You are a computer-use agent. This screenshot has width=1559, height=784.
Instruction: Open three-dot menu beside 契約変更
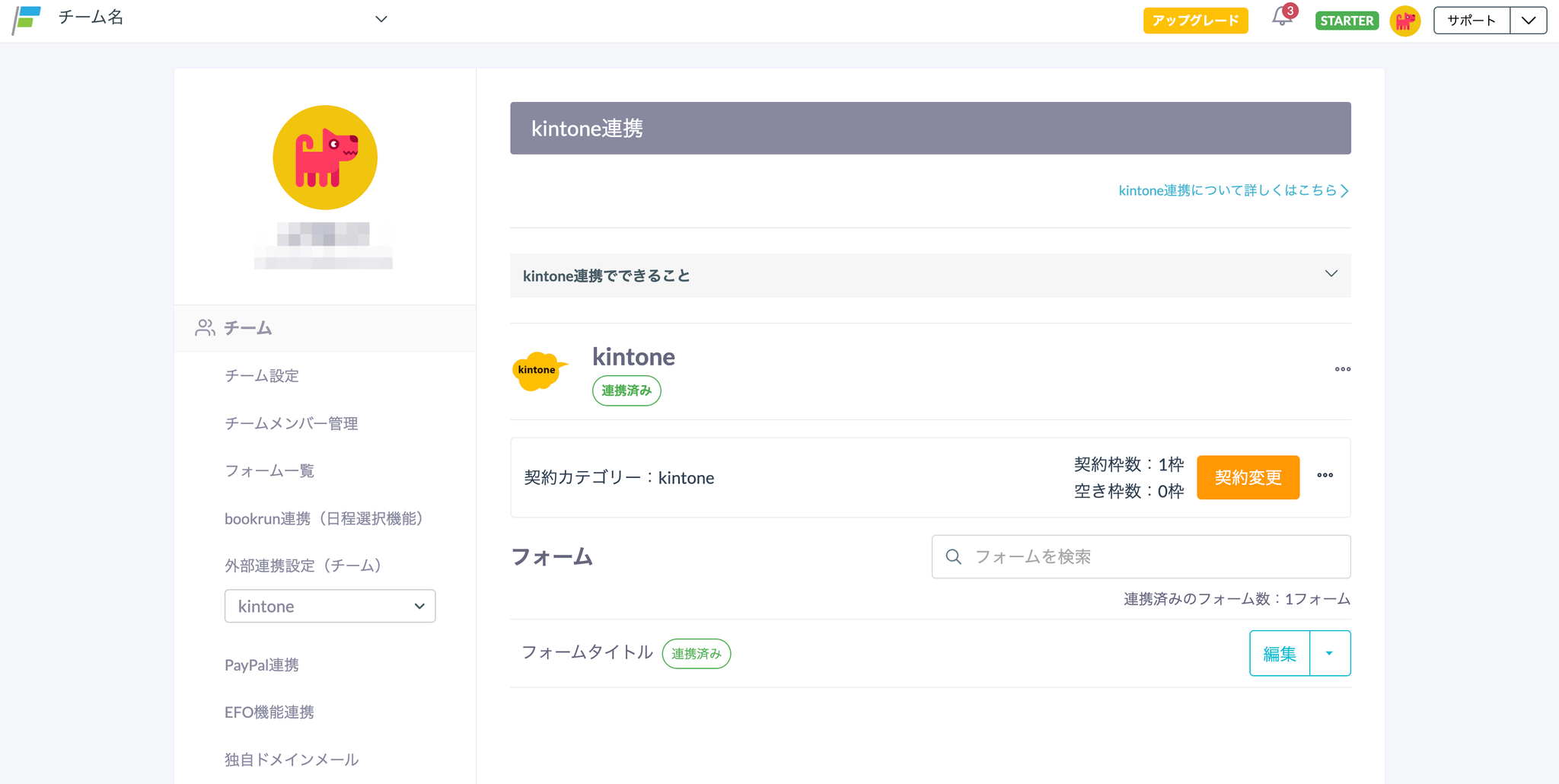[x=1325, y=476]
